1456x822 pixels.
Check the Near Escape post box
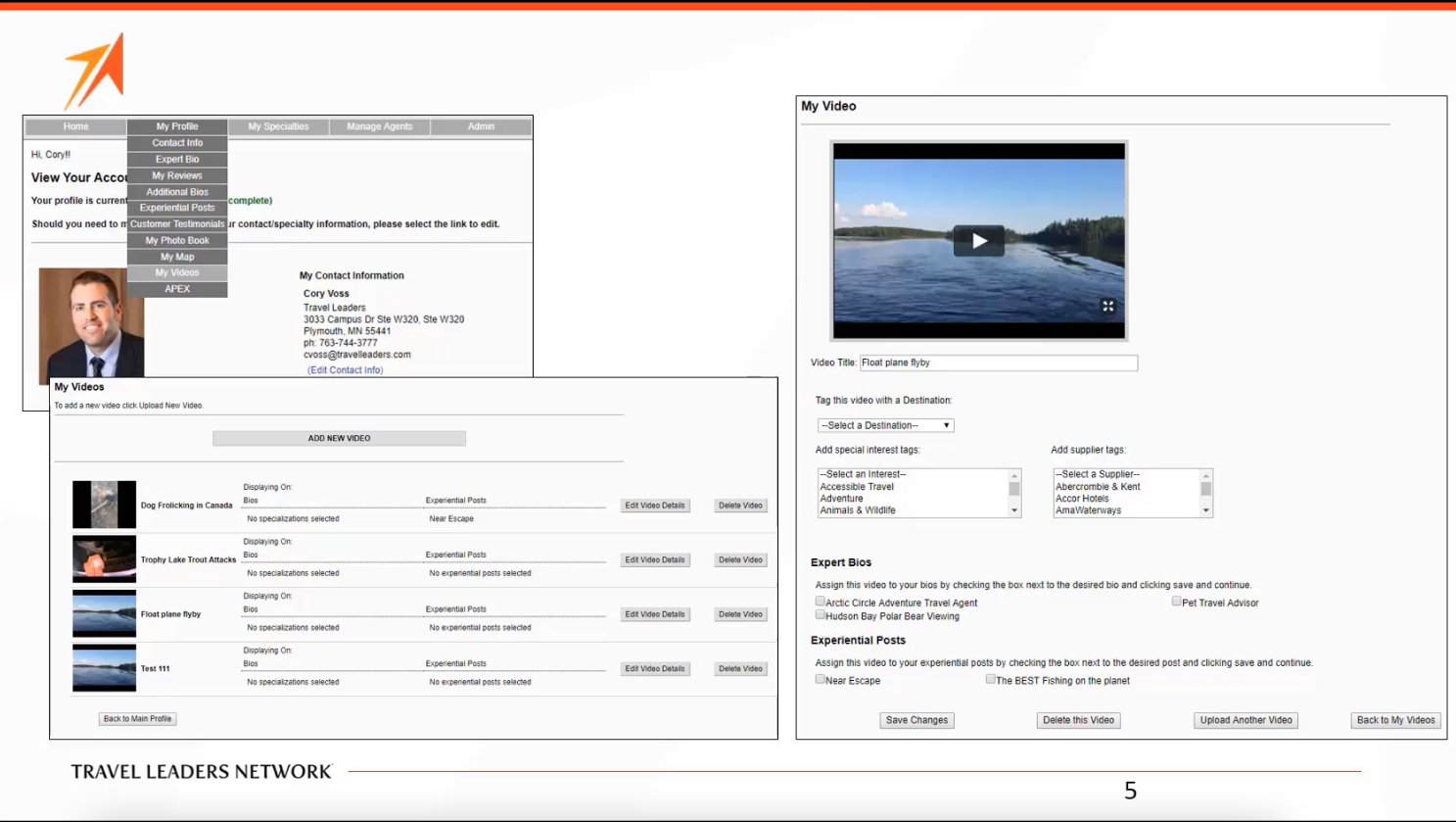tap(821, 679)
